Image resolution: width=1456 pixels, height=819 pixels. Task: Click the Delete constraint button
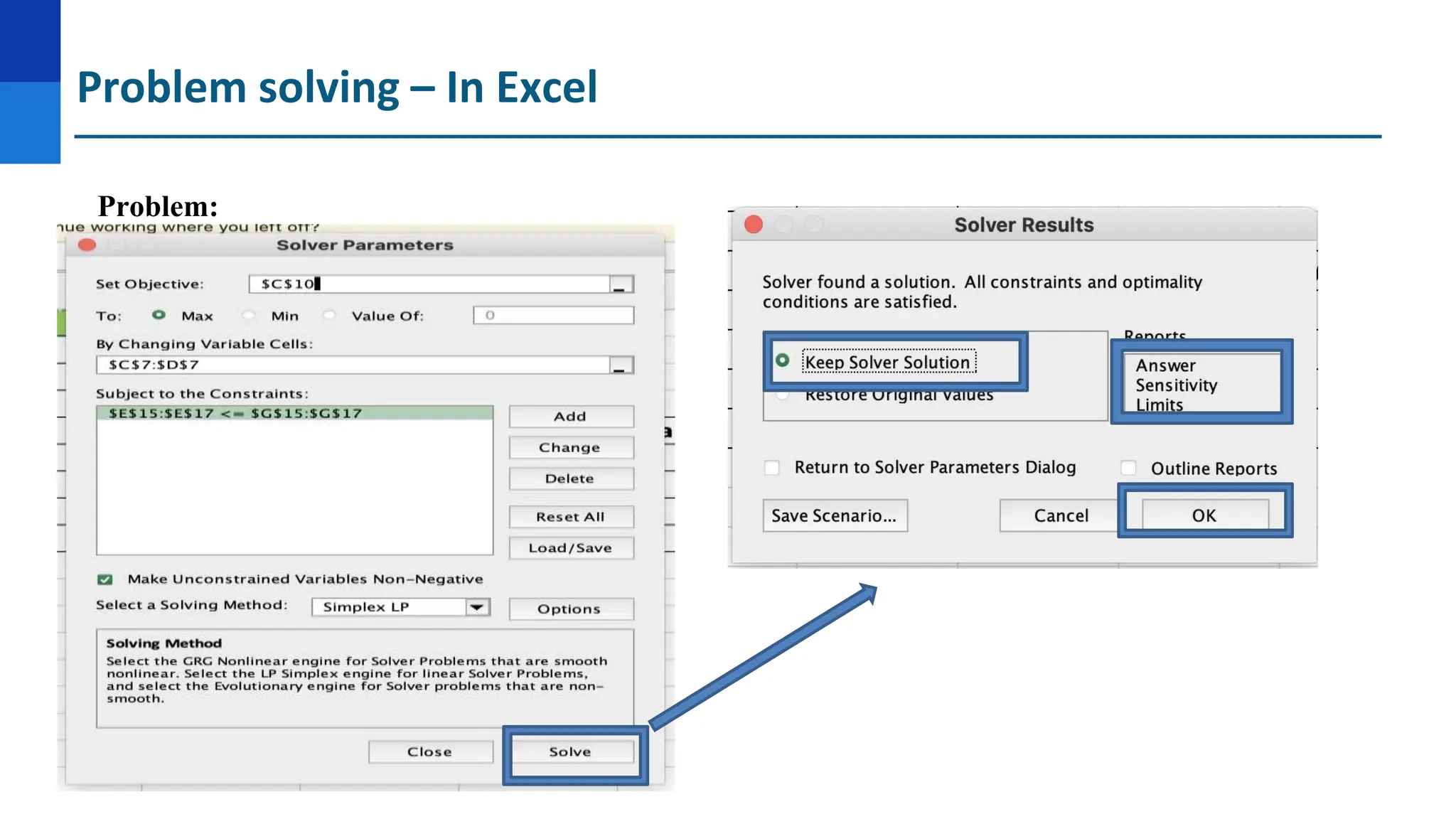(x=571, y=479)
